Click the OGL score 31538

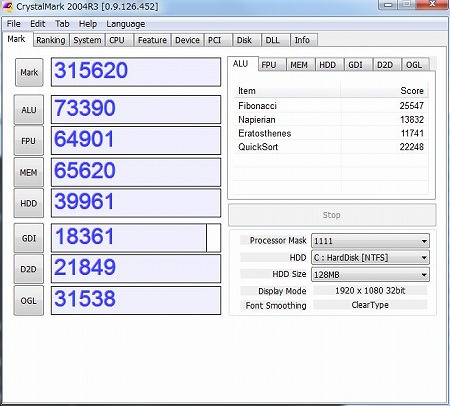[x=136, y=300]
